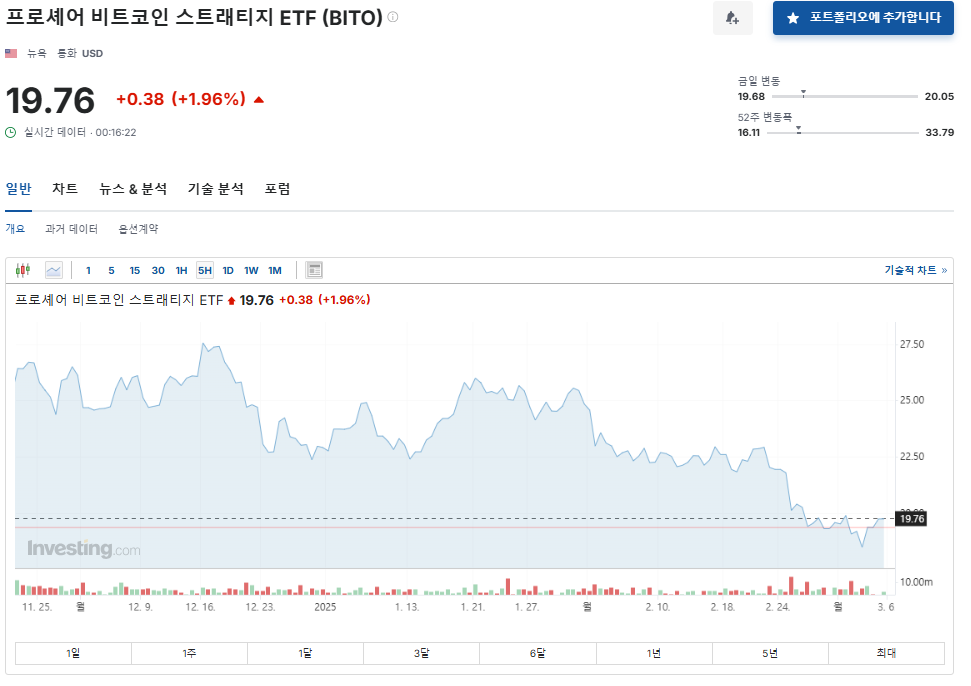
Task: Open the 기술적 차트 link
Action: tap(912, 270)
